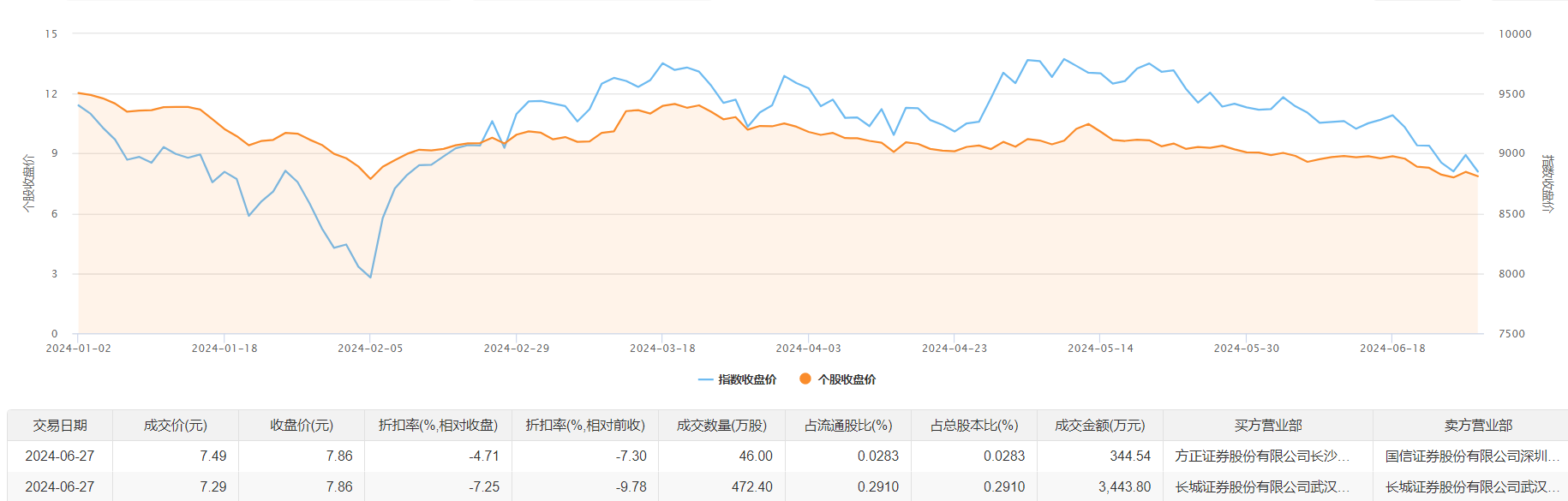
Task: Click the 成交价(元) column header
Action: click(176, 426)
